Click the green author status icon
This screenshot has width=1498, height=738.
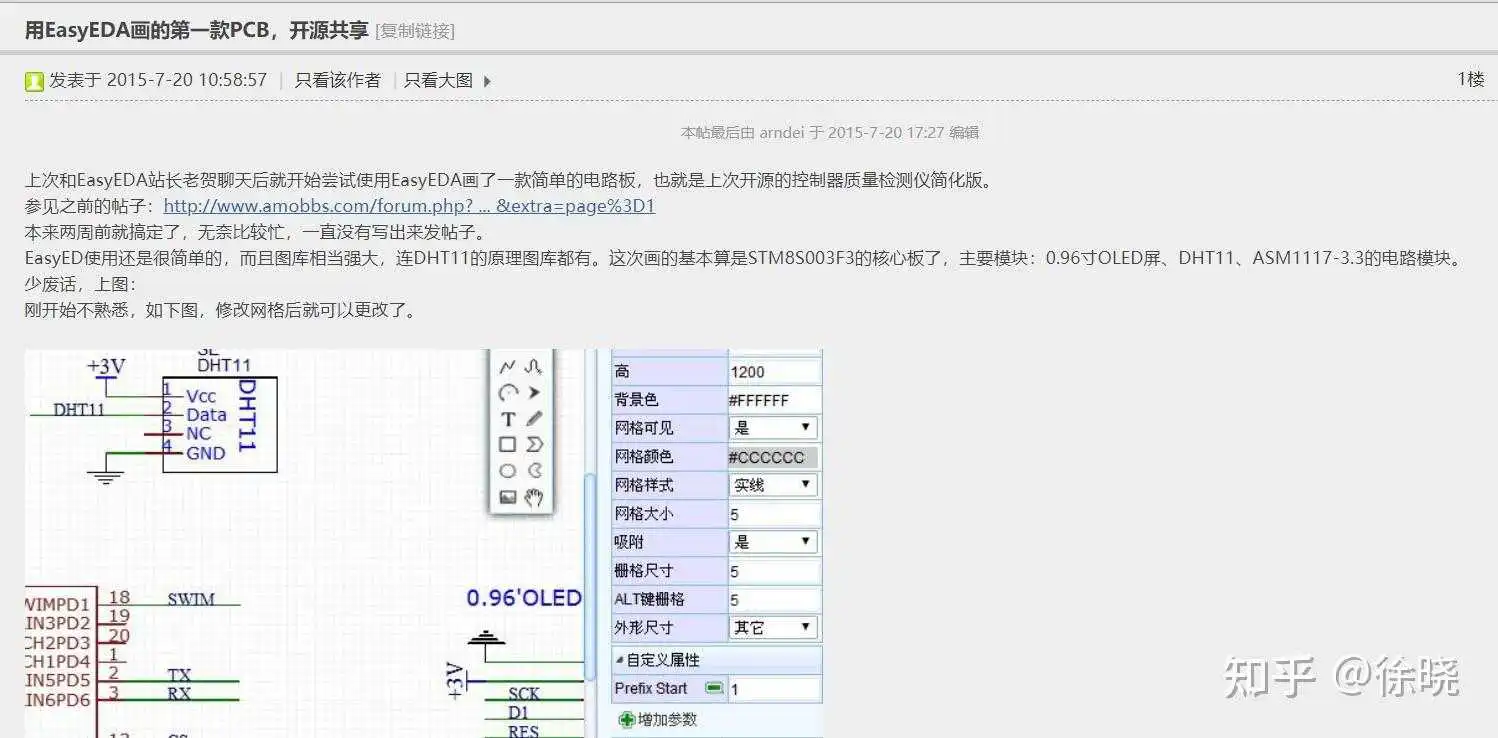click(x=34, y=81)
